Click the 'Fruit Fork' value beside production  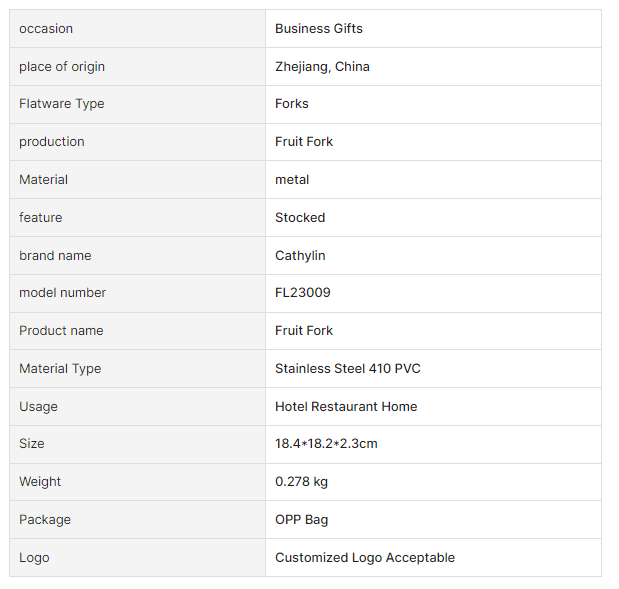304,142
